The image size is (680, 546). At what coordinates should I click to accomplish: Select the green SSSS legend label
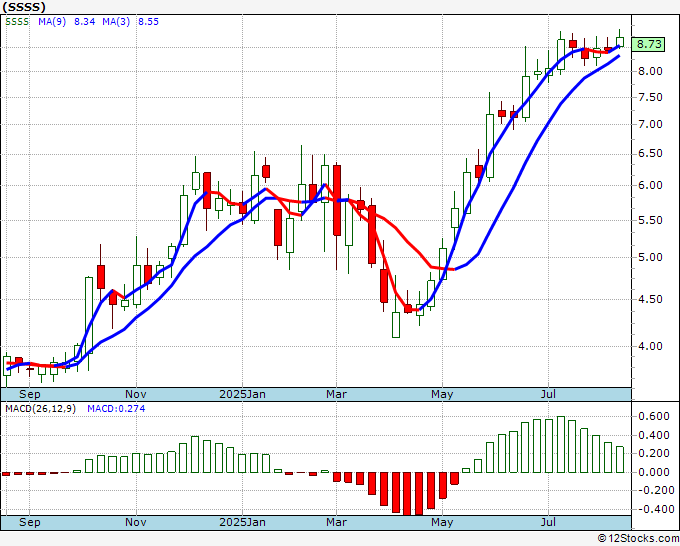[17, 22]
